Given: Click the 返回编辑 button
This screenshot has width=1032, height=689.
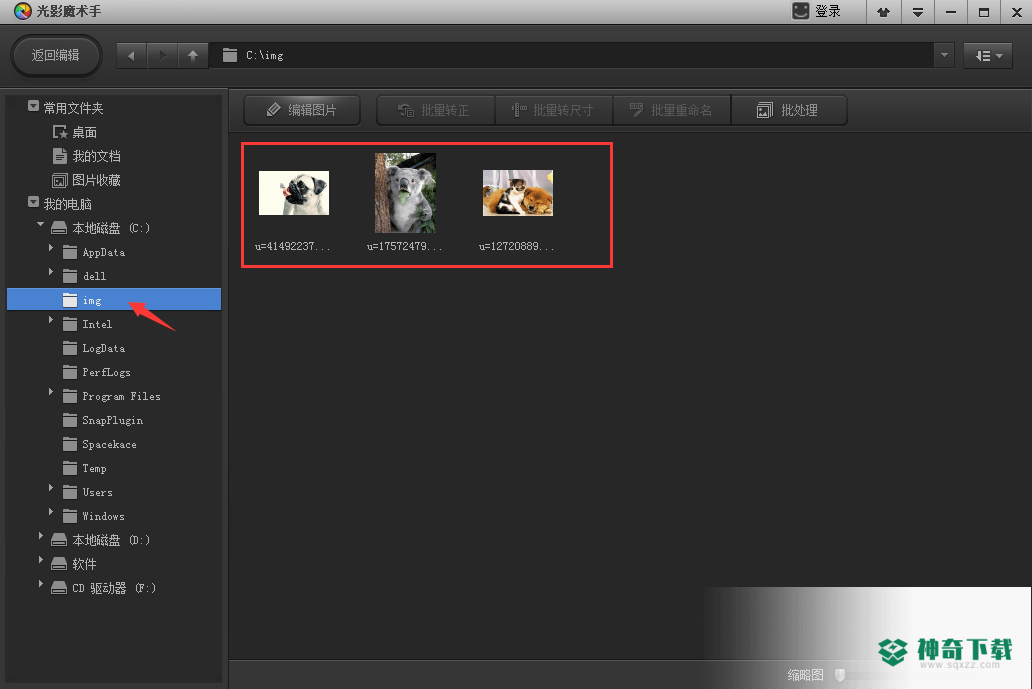Looking at the screenshot, I should pyautogui.click(x=56, y=55).
